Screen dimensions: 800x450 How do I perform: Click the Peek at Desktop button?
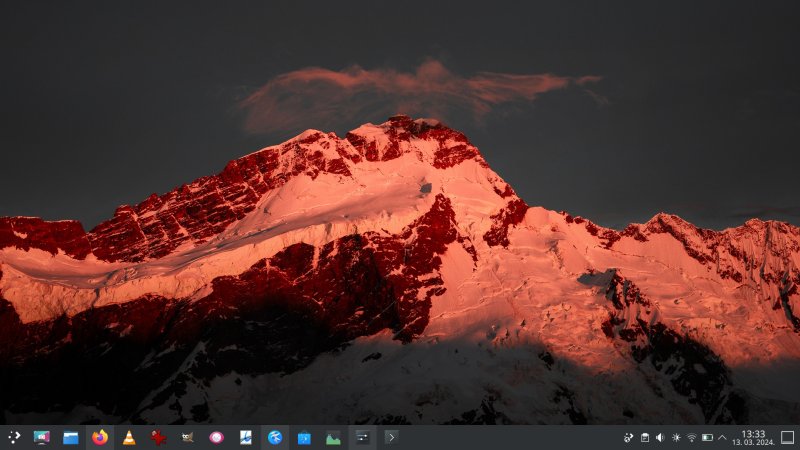tap(787, 437)
